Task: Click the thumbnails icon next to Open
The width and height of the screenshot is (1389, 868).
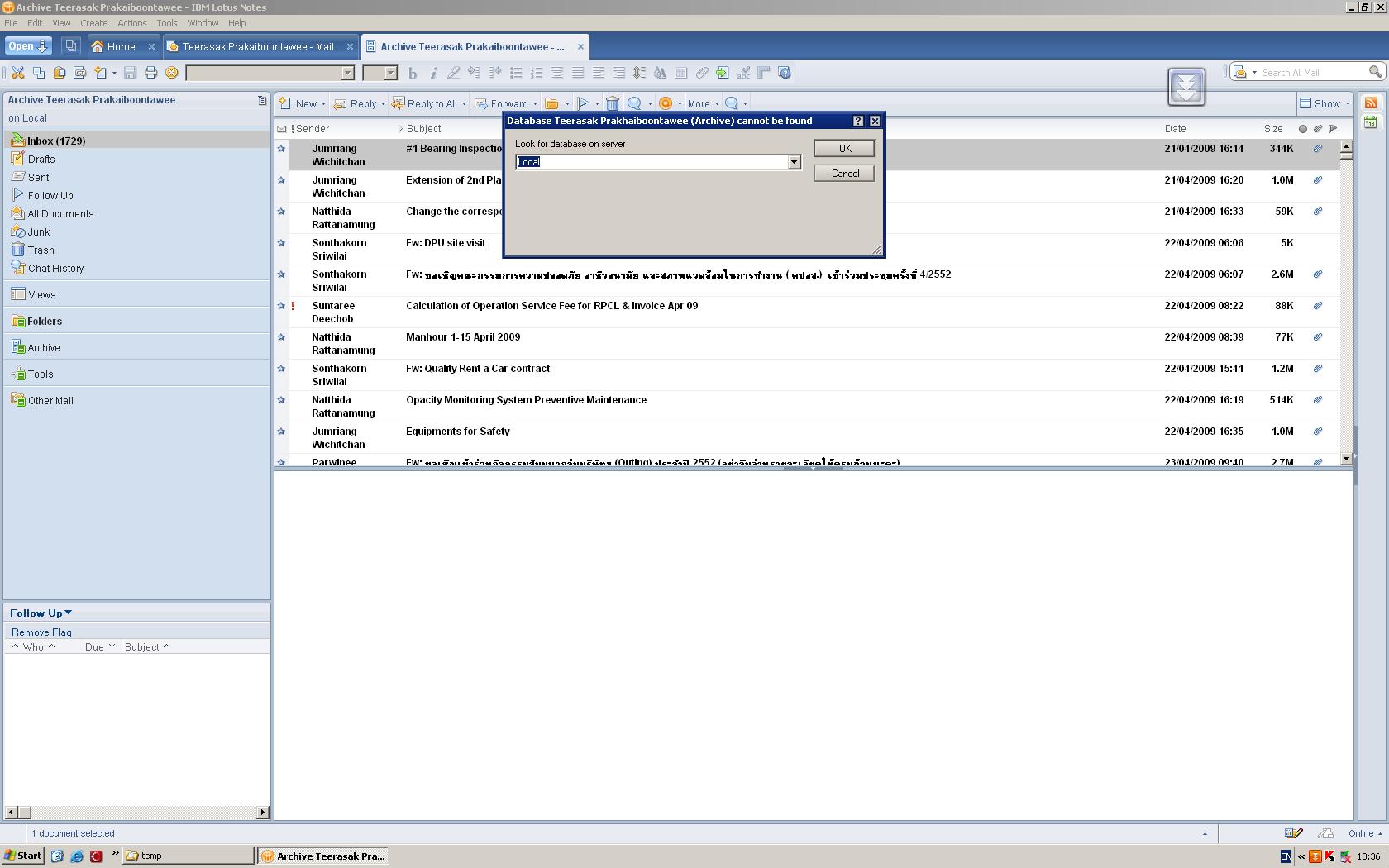Action: [71, 46]
